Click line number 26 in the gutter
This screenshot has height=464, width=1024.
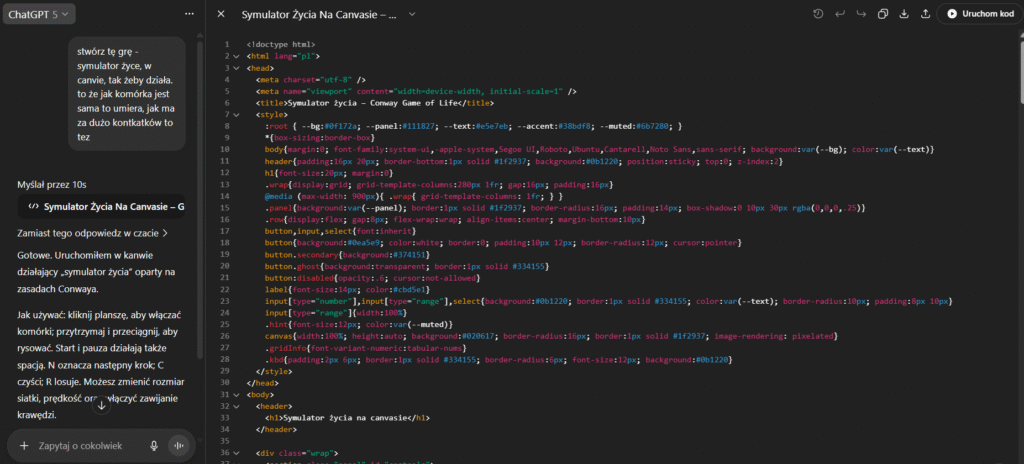[x=226, y=336]
